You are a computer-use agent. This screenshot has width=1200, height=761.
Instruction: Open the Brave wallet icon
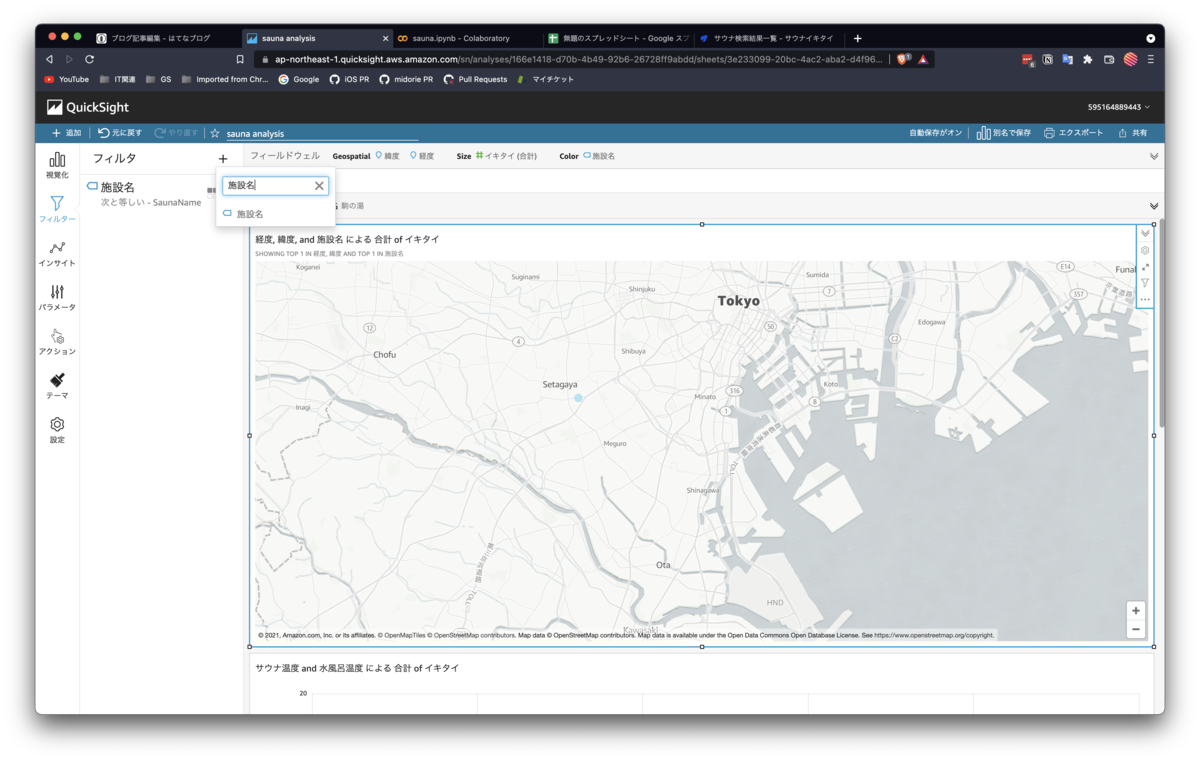click(1109, 59)
